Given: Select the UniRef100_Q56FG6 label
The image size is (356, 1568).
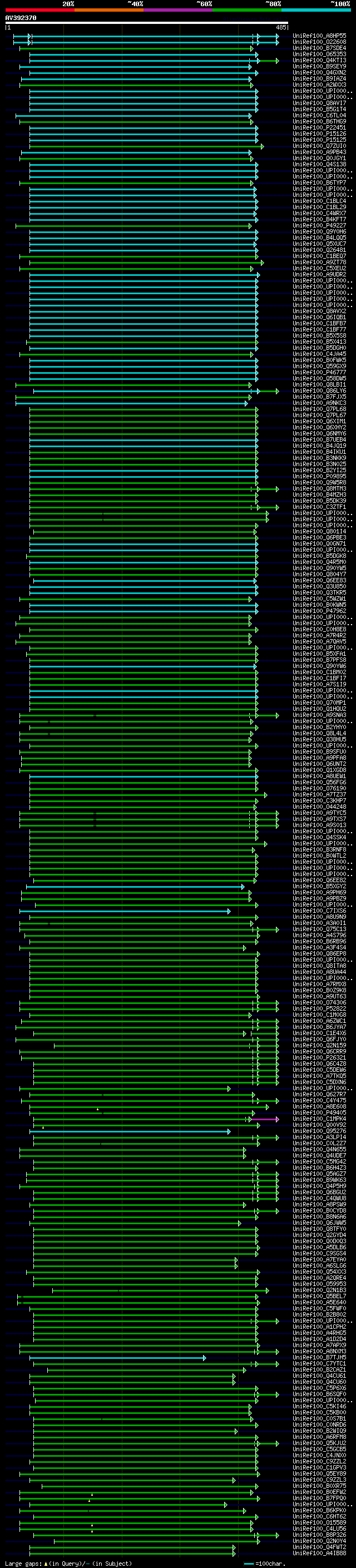Looking at the screenshot, I should 319,782.
